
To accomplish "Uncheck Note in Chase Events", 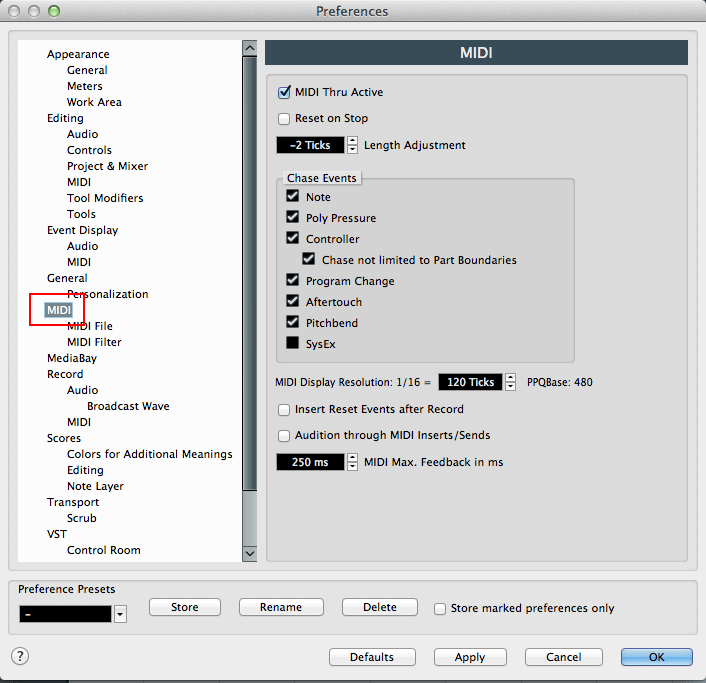I will [x=293, y=196].
